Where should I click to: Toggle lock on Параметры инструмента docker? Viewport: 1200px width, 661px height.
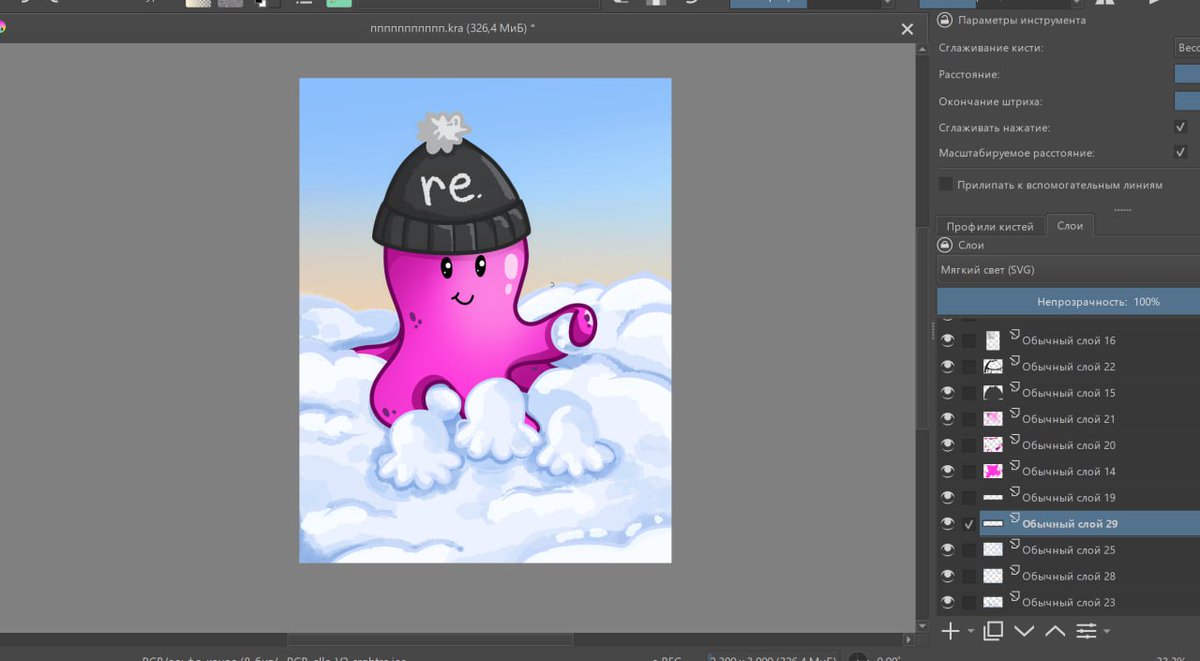tap(945, 20)
